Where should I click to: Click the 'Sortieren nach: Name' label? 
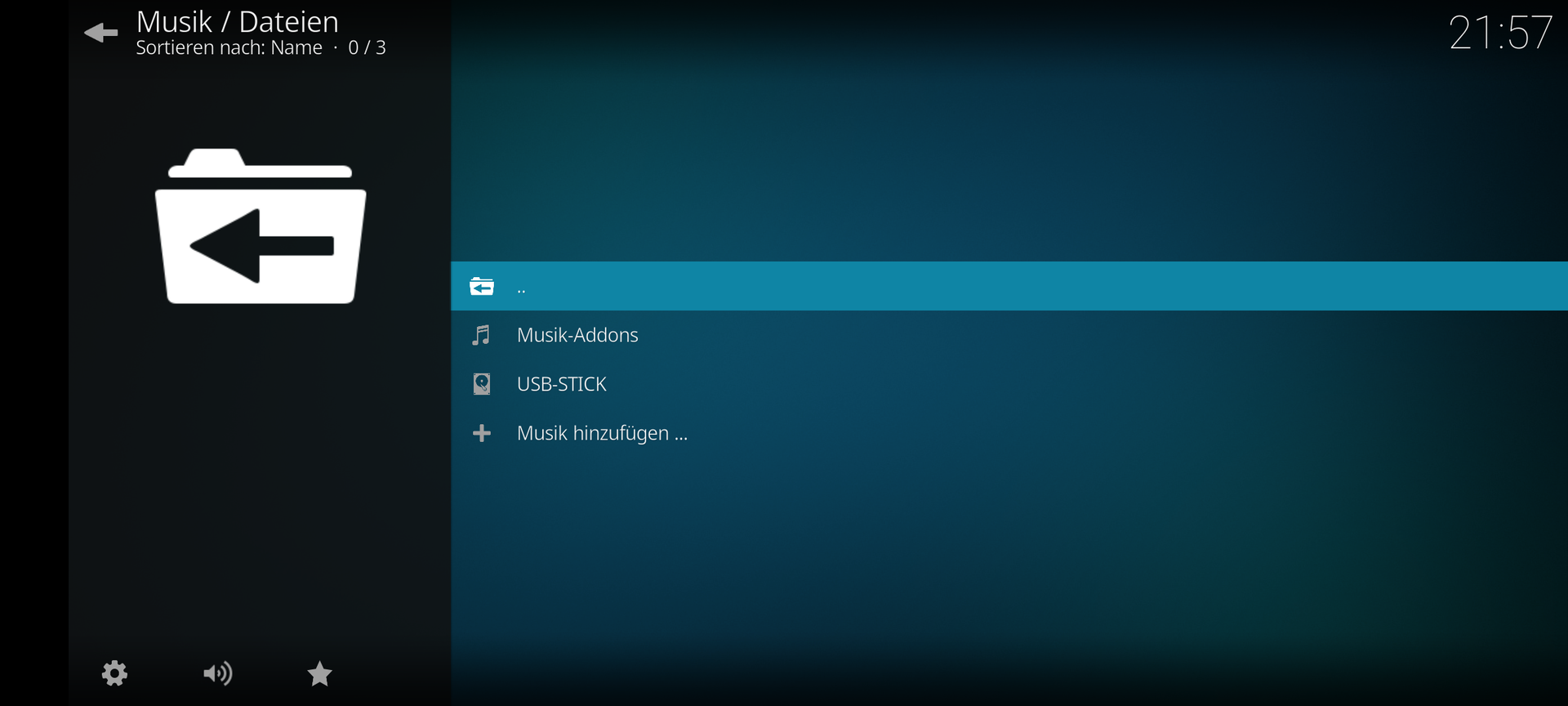click(229, 48)
